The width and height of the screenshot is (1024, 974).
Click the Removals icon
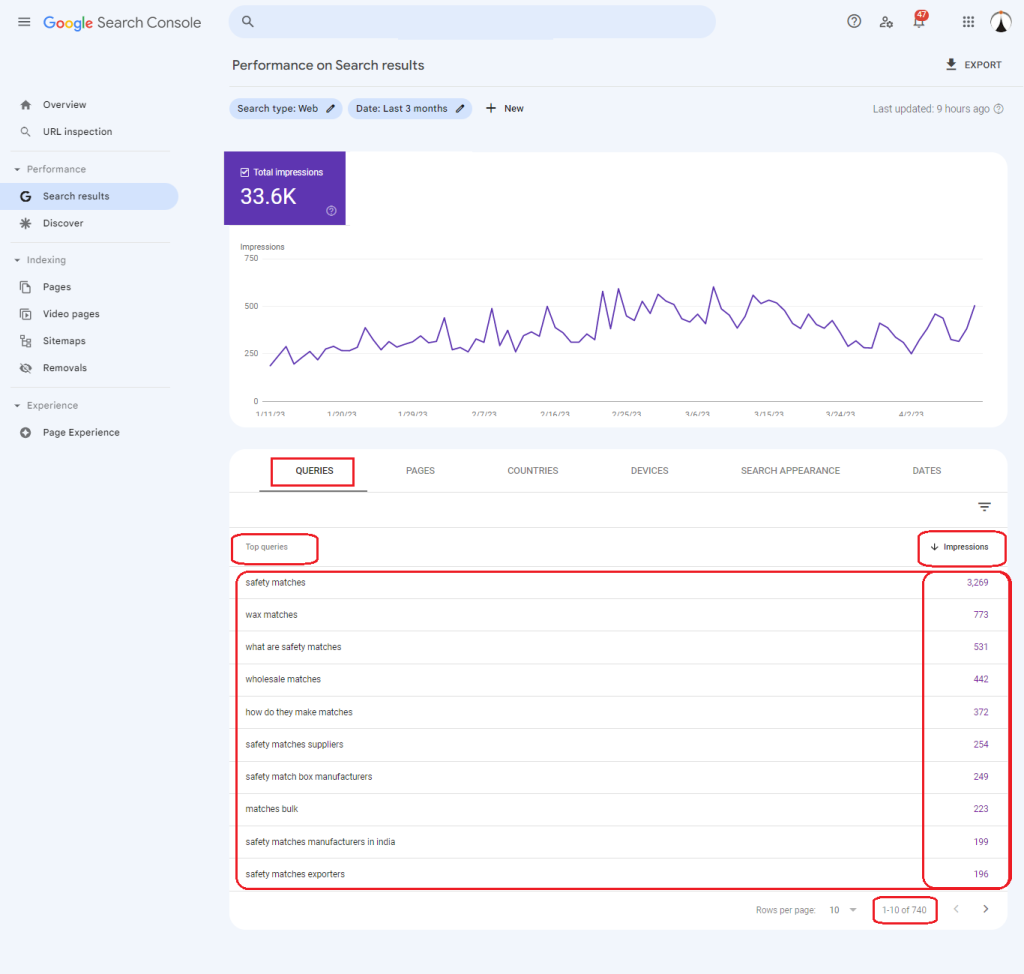pos(25,368)
